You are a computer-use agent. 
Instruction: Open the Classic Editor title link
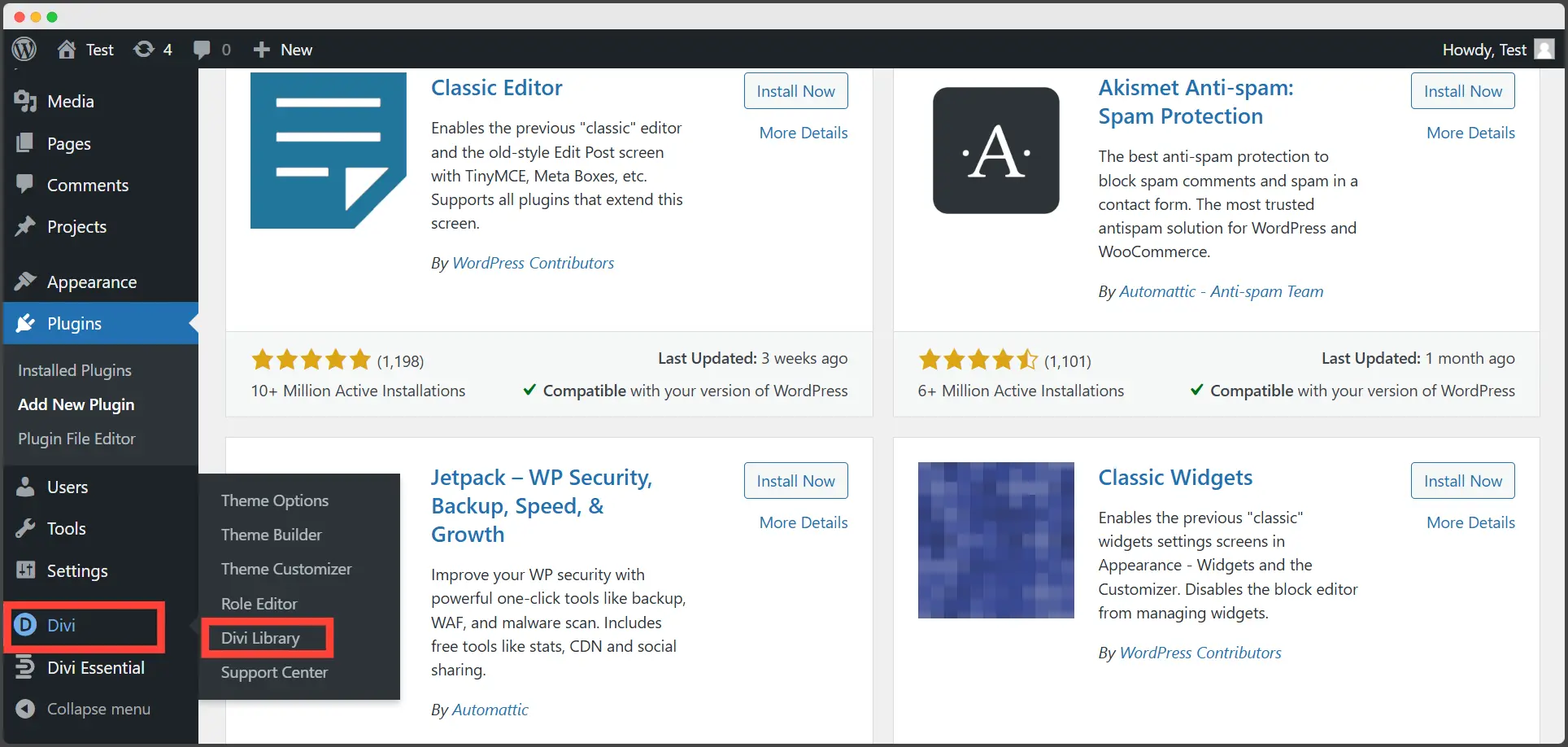pyautogui.click(x=496, y=88)
